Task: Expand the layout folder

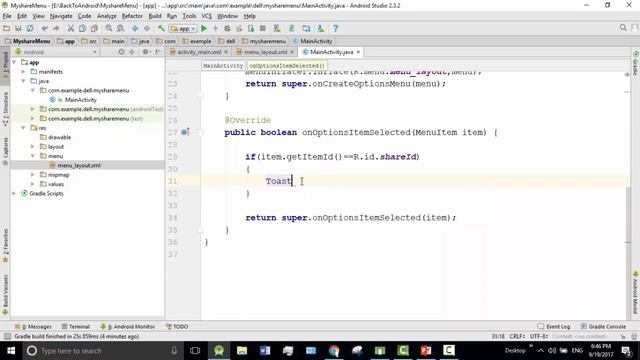Action: click(33, 147)
